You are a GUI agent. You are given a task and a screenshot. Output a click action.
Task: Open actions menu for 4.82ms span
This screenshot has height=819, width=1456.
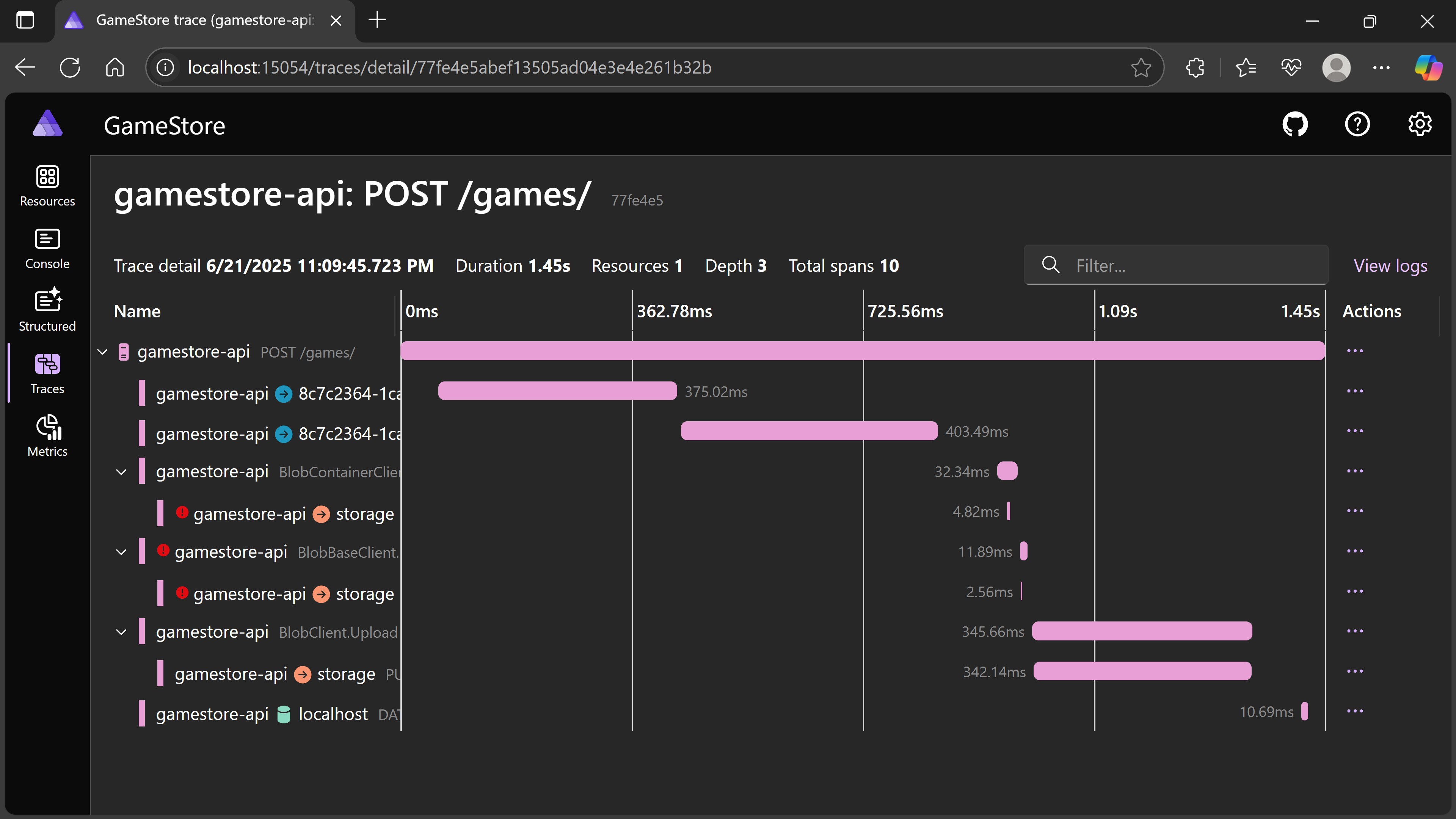1355,511
